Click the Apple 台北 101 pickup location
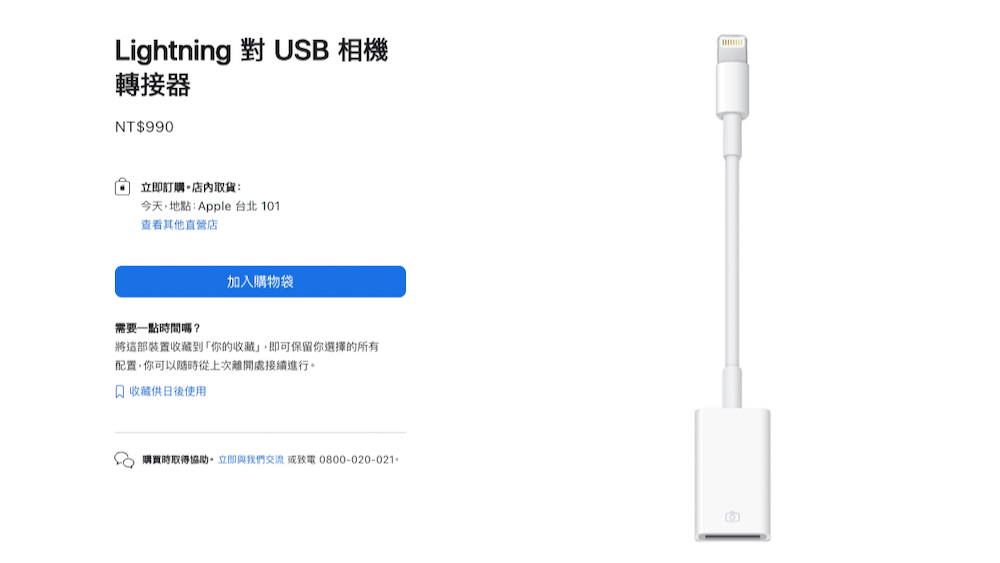 (x=239, y=206)
